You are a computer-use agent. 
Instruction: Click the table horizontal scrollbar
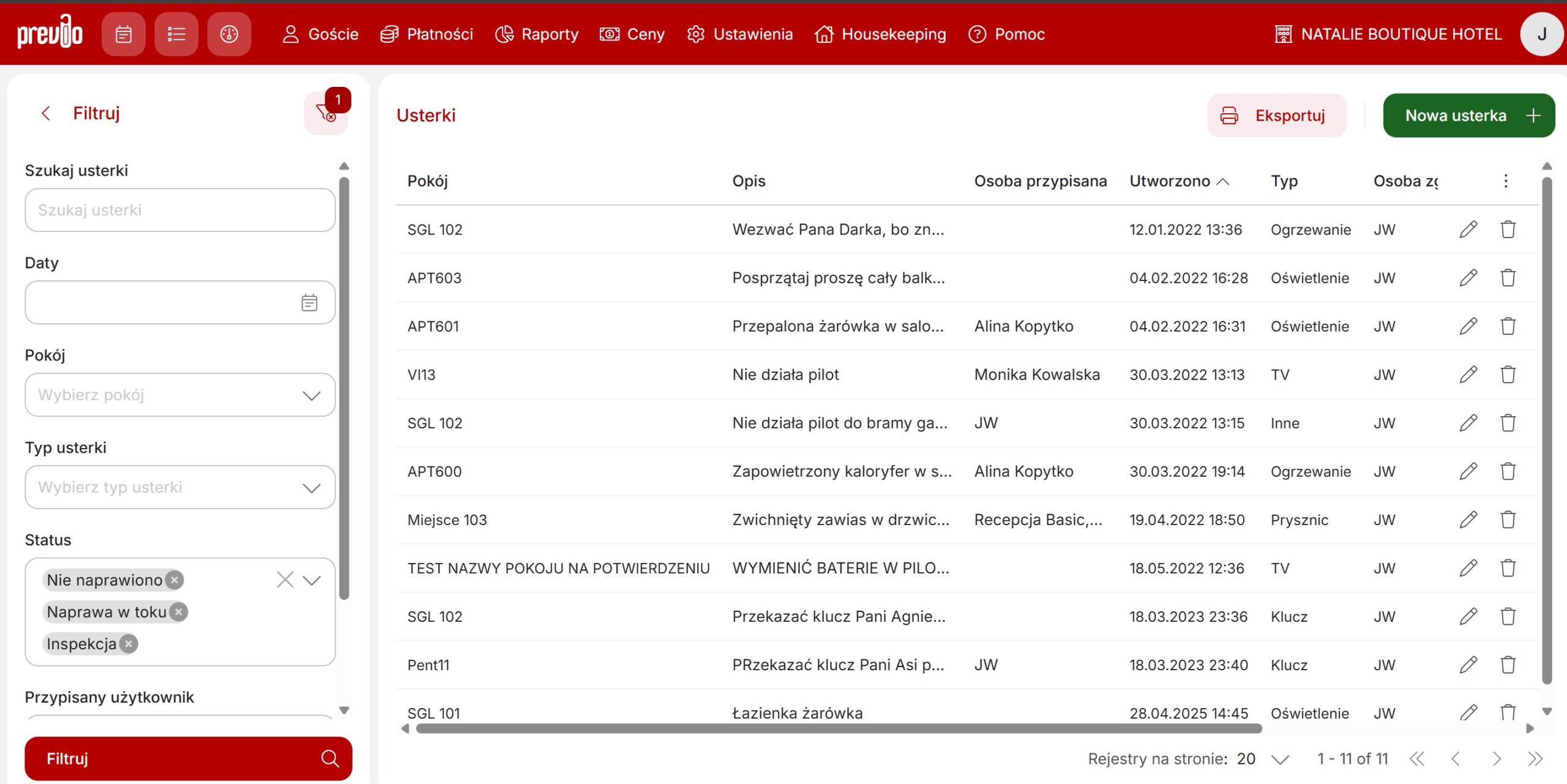point(839,728)
